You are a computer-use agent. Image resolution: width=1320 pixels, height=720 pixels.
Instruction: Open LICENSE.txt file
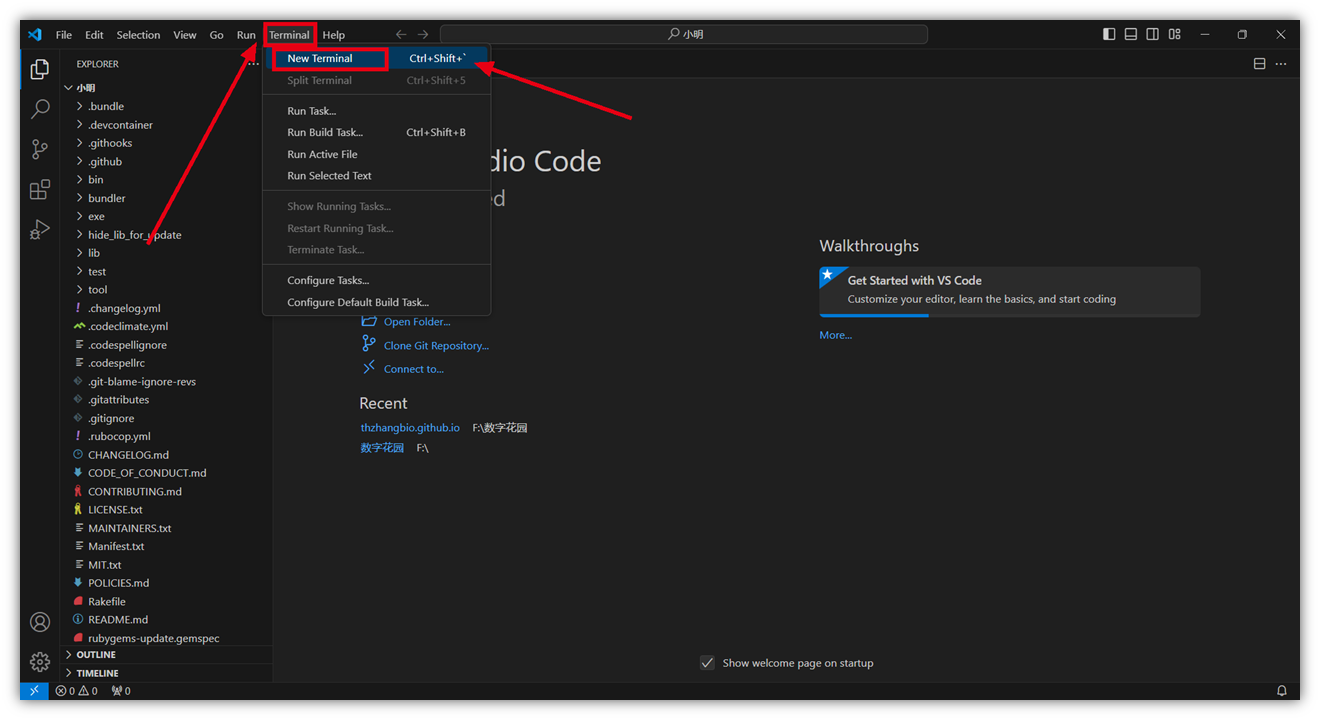115,510
